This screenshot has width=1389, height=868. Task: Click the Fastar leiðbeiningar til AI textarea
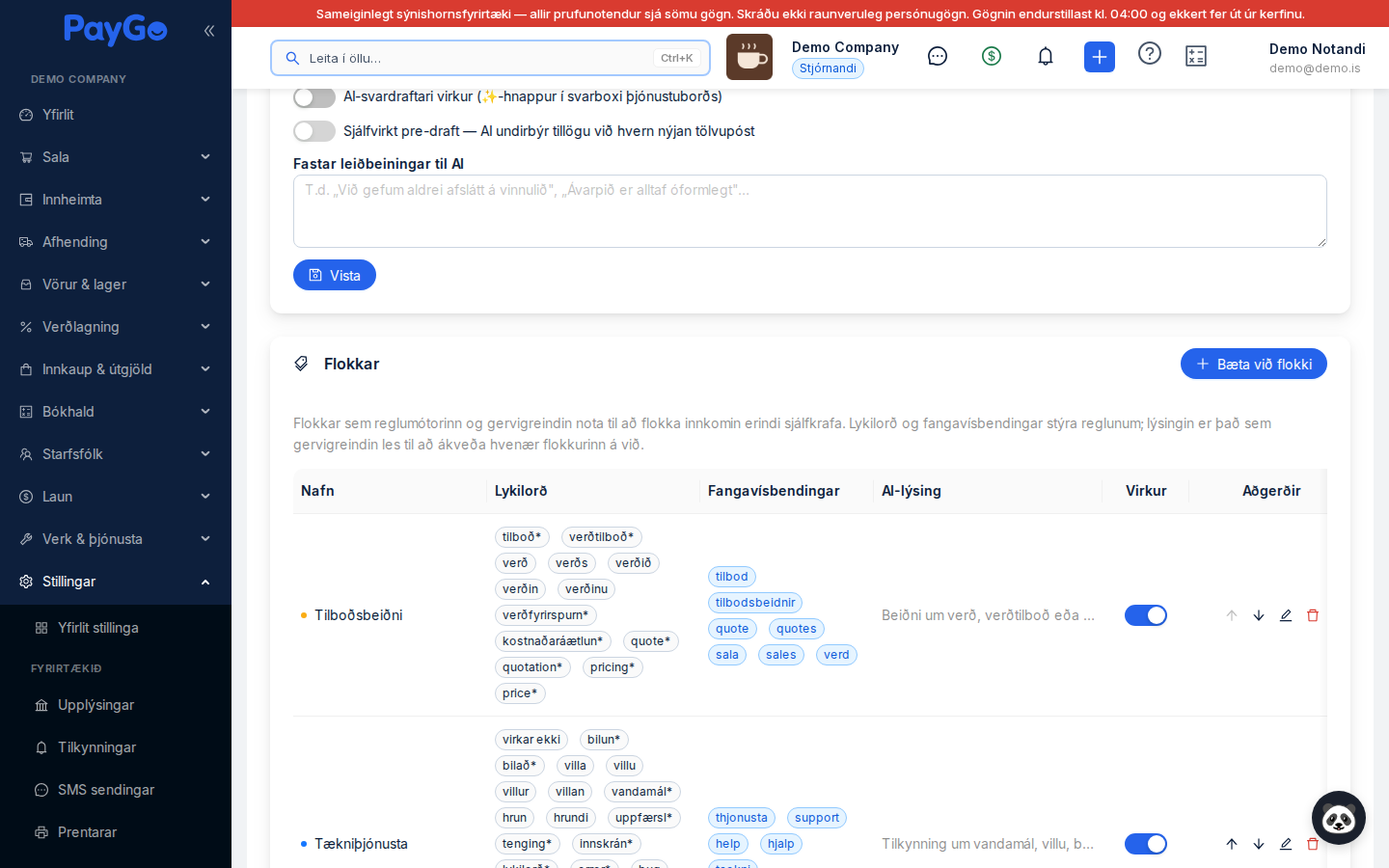tap(810, 211)
